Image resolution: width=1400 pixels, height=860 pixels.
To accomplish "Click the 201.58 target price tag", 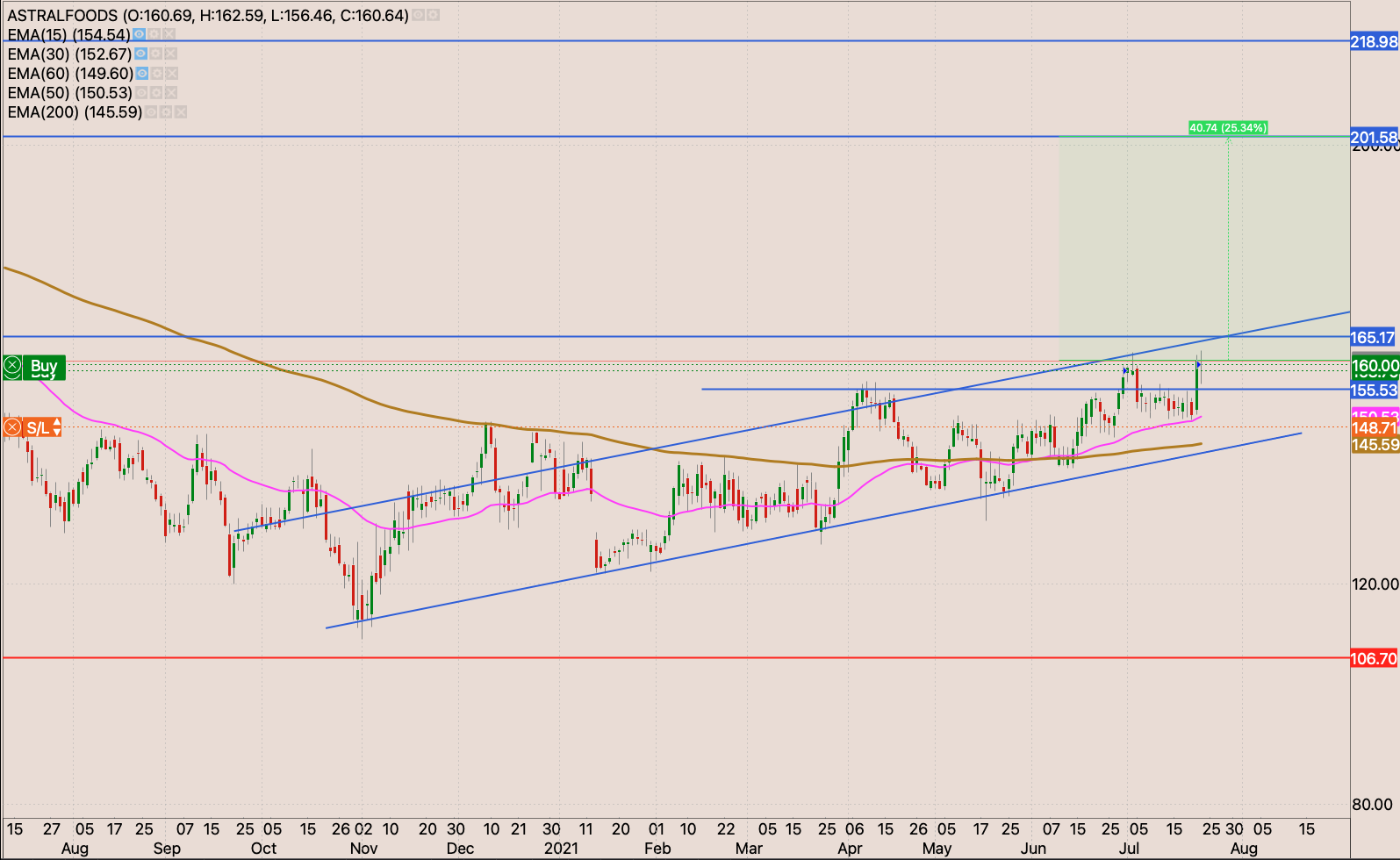I will click(x=1373, y=137).
